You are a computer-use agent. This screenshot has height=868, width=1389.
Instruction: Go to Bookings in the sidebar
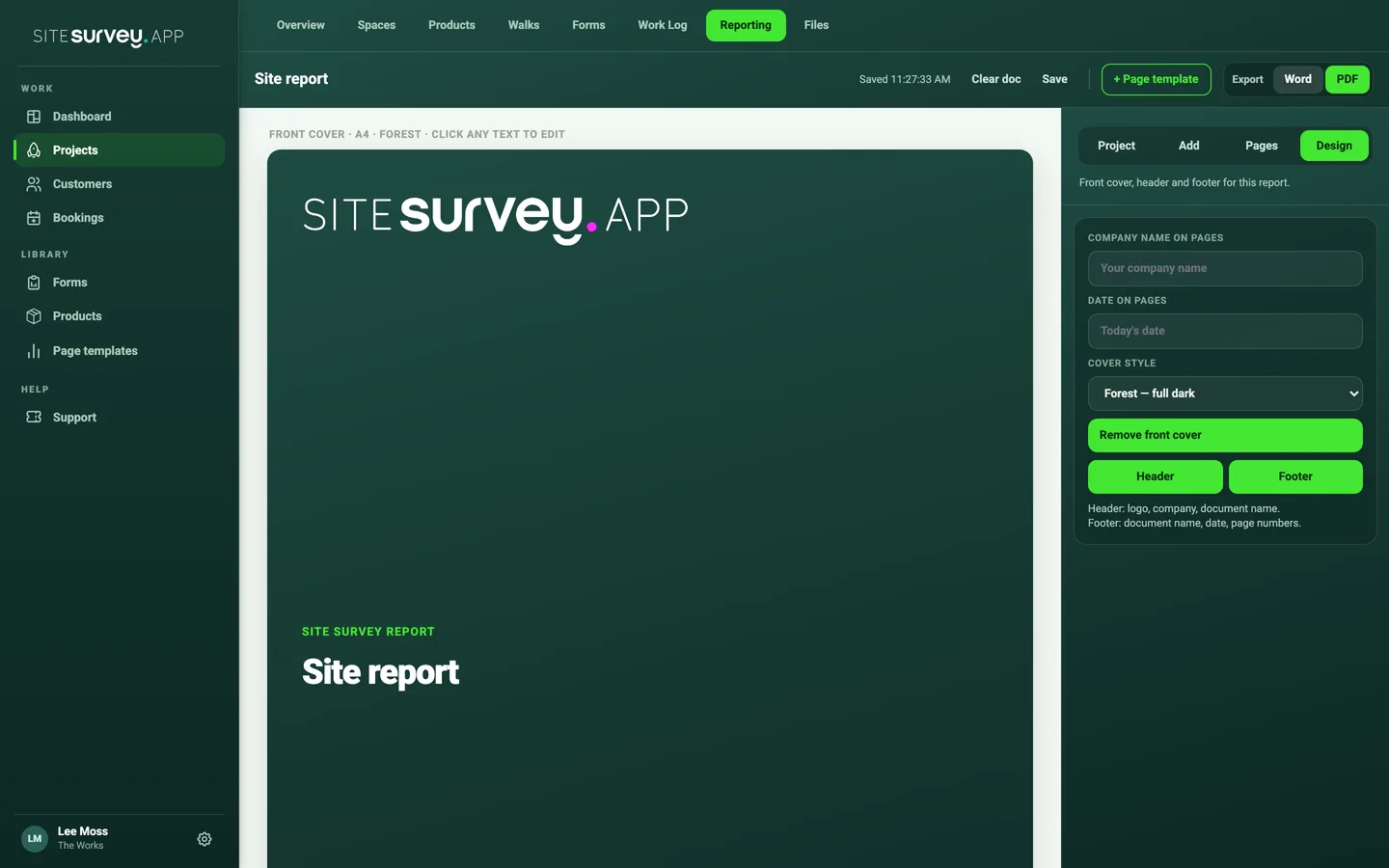120,218
